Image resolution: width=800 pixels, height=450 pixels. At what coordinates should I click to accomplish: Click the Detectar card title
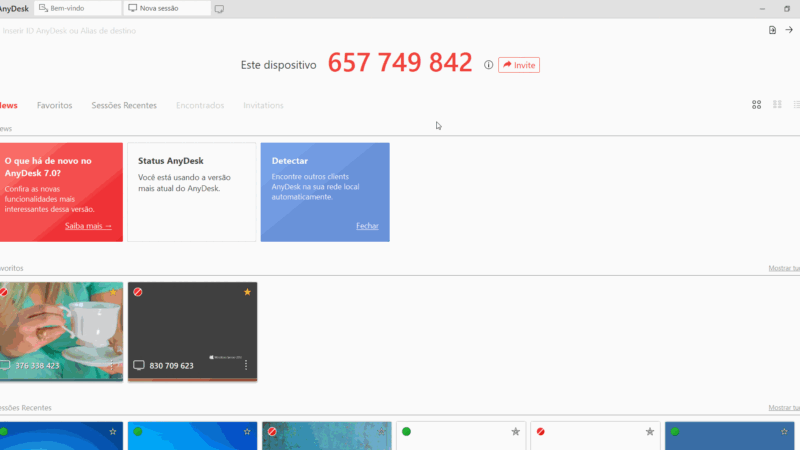click(290, 161)
